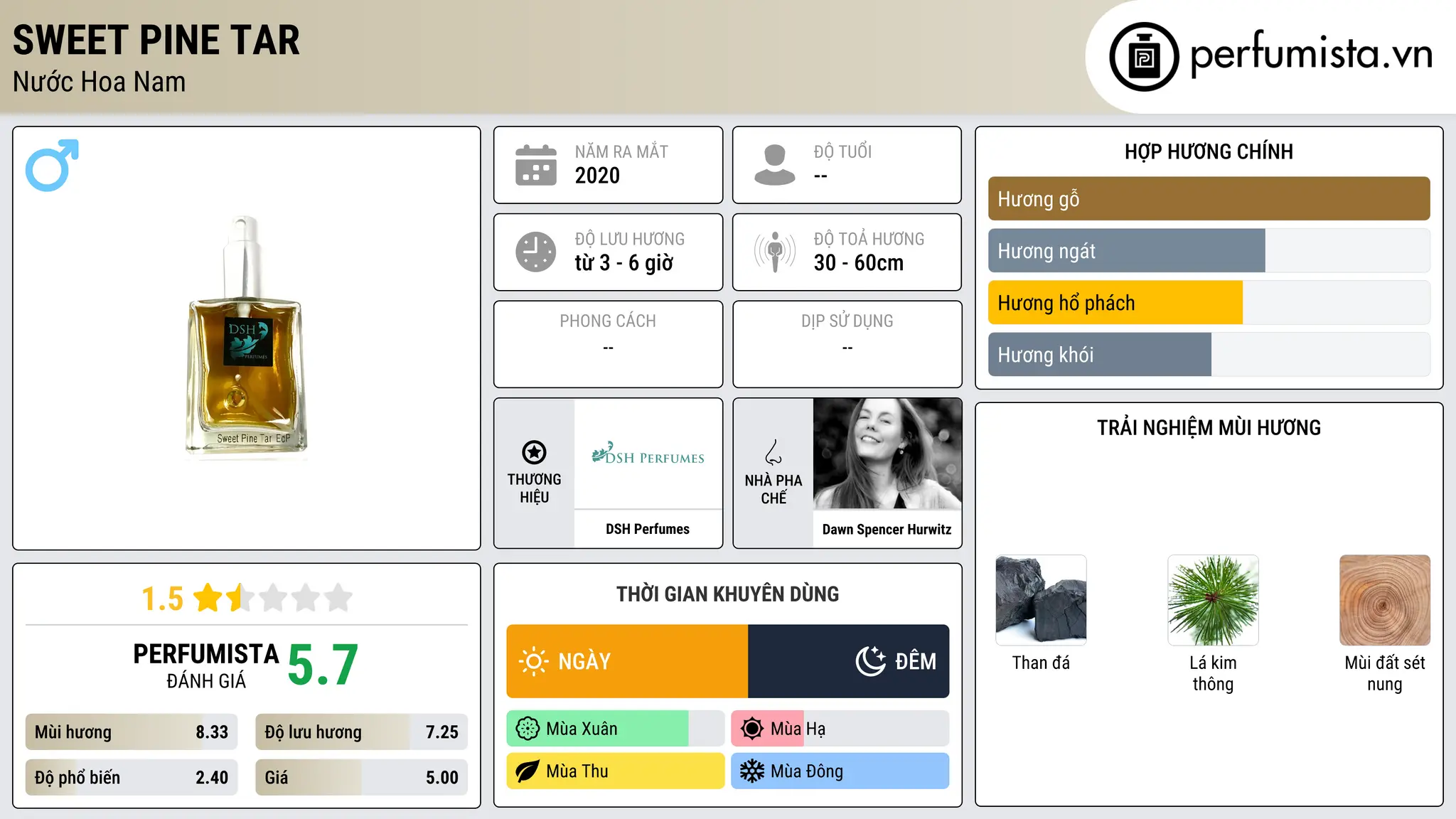Select the Mùa Đông season bar
The width and height of the screenshot is (1456, 819).
[x=840, y=771]
